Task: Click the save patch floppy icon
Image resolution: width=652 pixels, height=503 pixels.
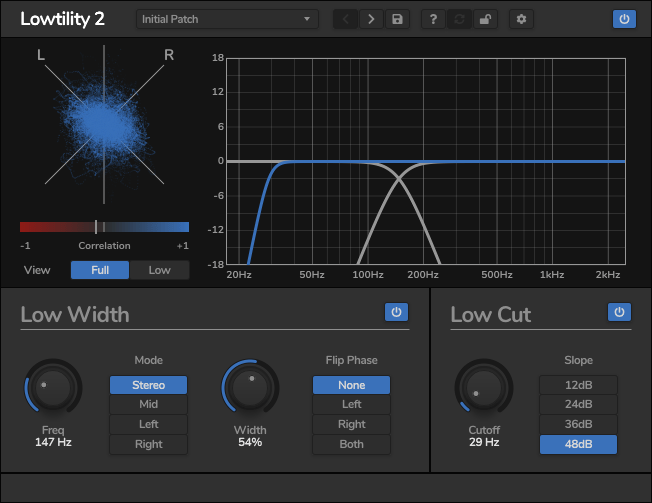Action: tap(397, 19)
